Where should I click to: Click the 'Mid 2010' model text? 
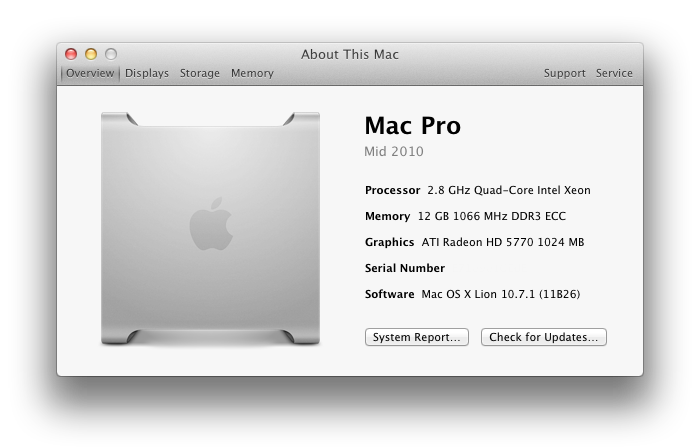[394, 151]
